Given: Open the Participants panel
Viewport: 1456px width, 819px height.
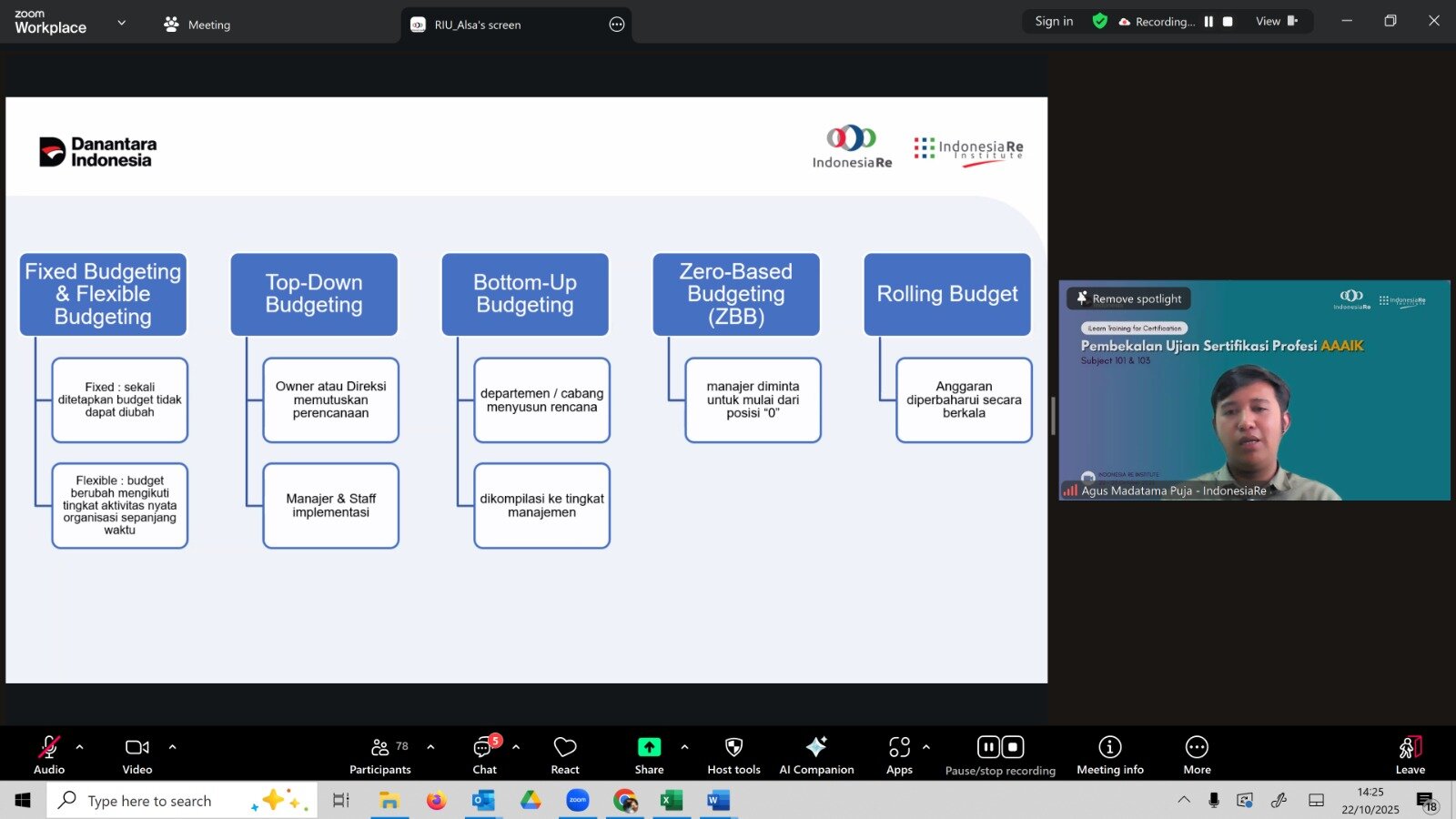Looking at the screenshot, I should (x=380, y=755).
